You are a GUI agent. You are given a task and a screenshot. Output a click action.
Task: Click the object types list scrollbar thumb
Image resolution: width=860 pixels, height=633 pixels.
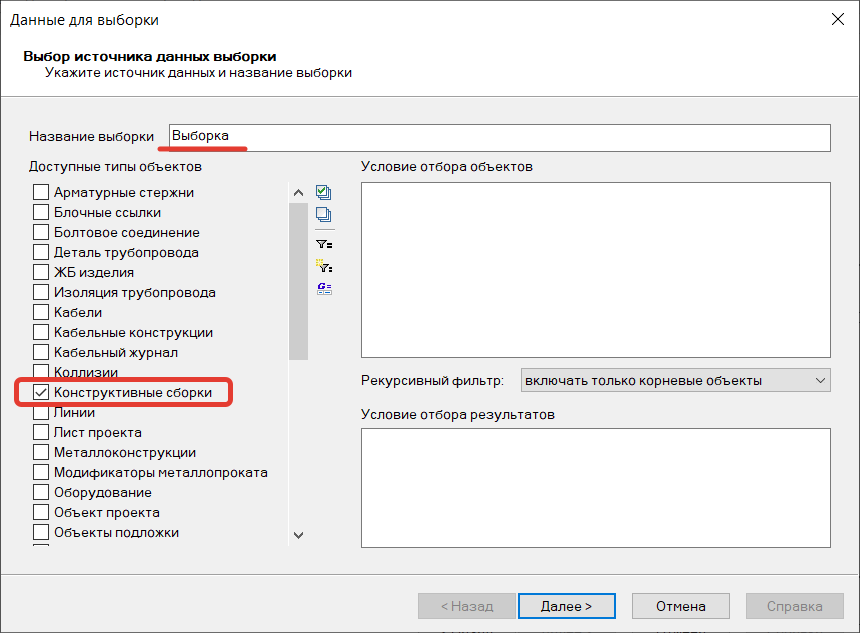tap(298, 280)
